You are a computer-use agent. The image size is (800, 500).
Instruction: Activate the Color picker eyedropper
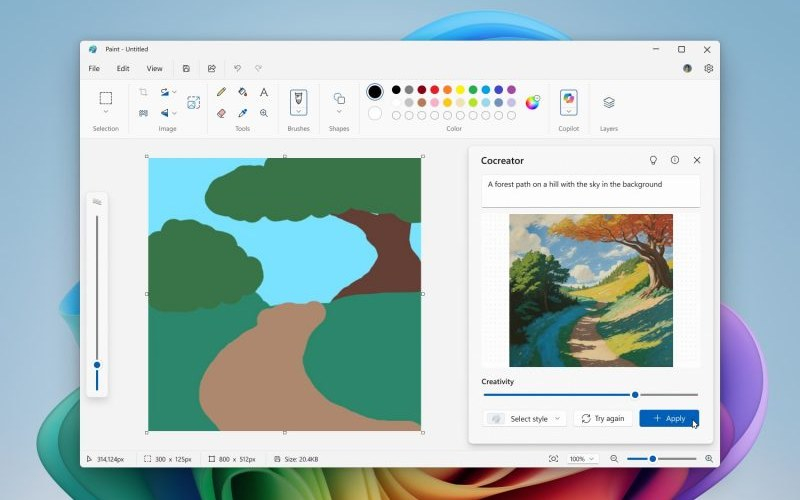pos(242,113)
